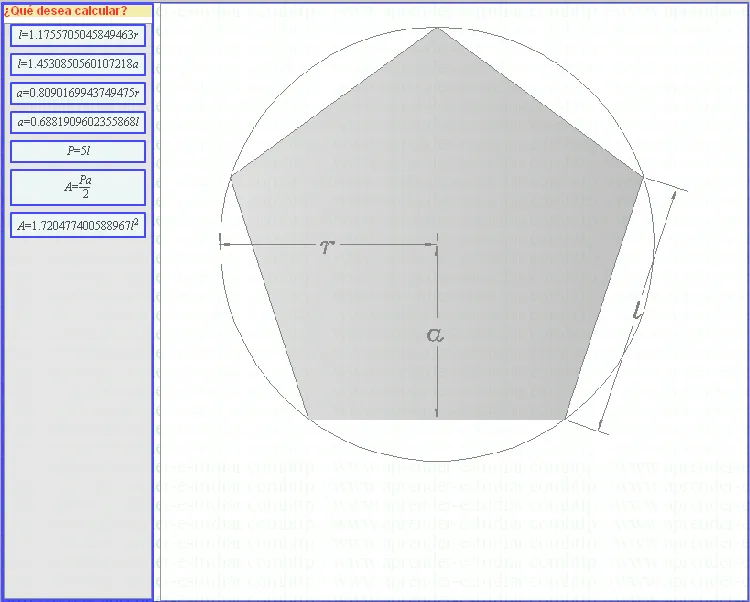Select the l=1.453085056010721a formula
Viewport: 750px width, 602px height.
point(78,63)
